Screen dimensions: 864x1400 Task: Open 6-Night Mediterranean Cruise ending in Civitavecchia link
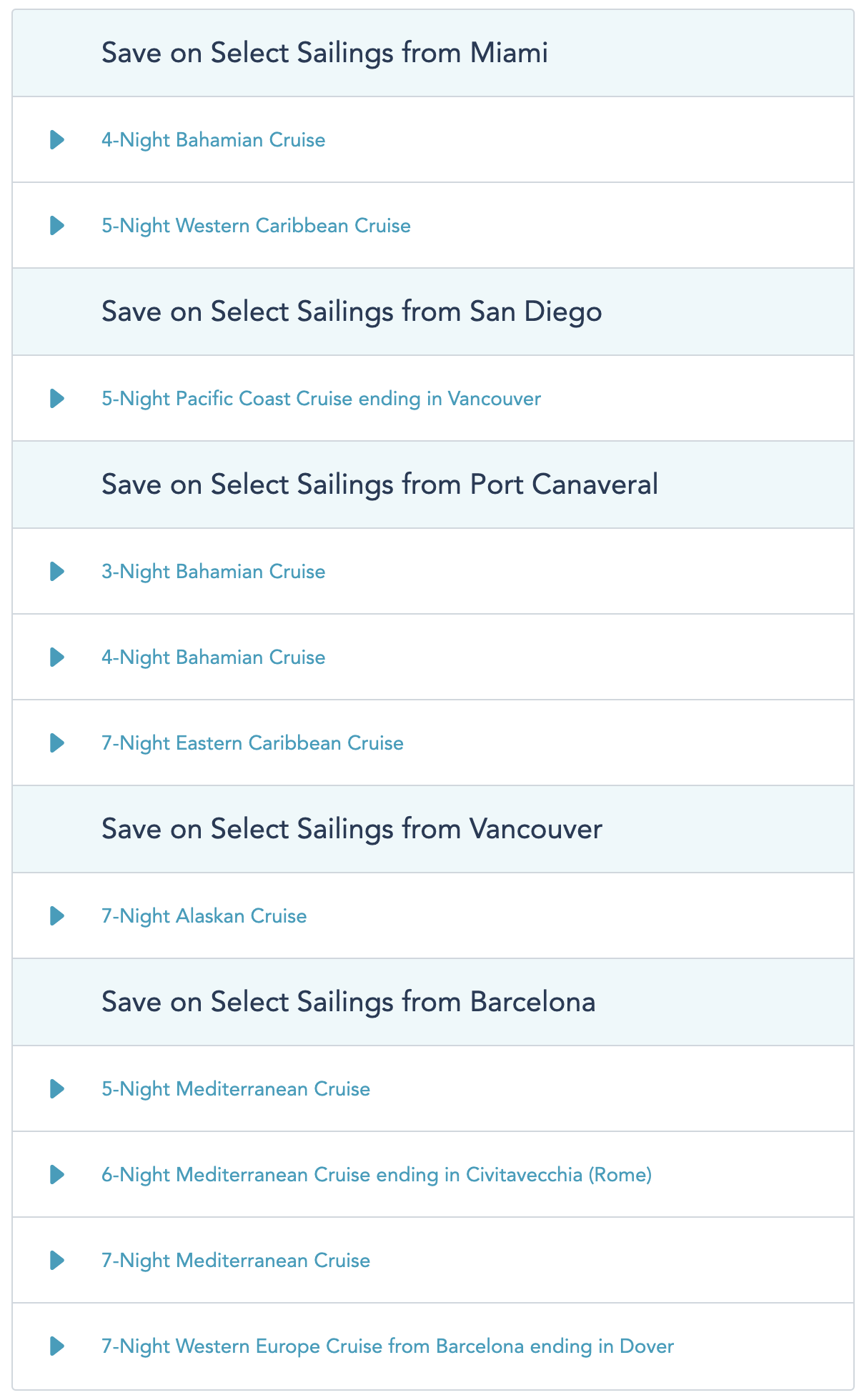pyautogui.click(x=377, y=1175)
